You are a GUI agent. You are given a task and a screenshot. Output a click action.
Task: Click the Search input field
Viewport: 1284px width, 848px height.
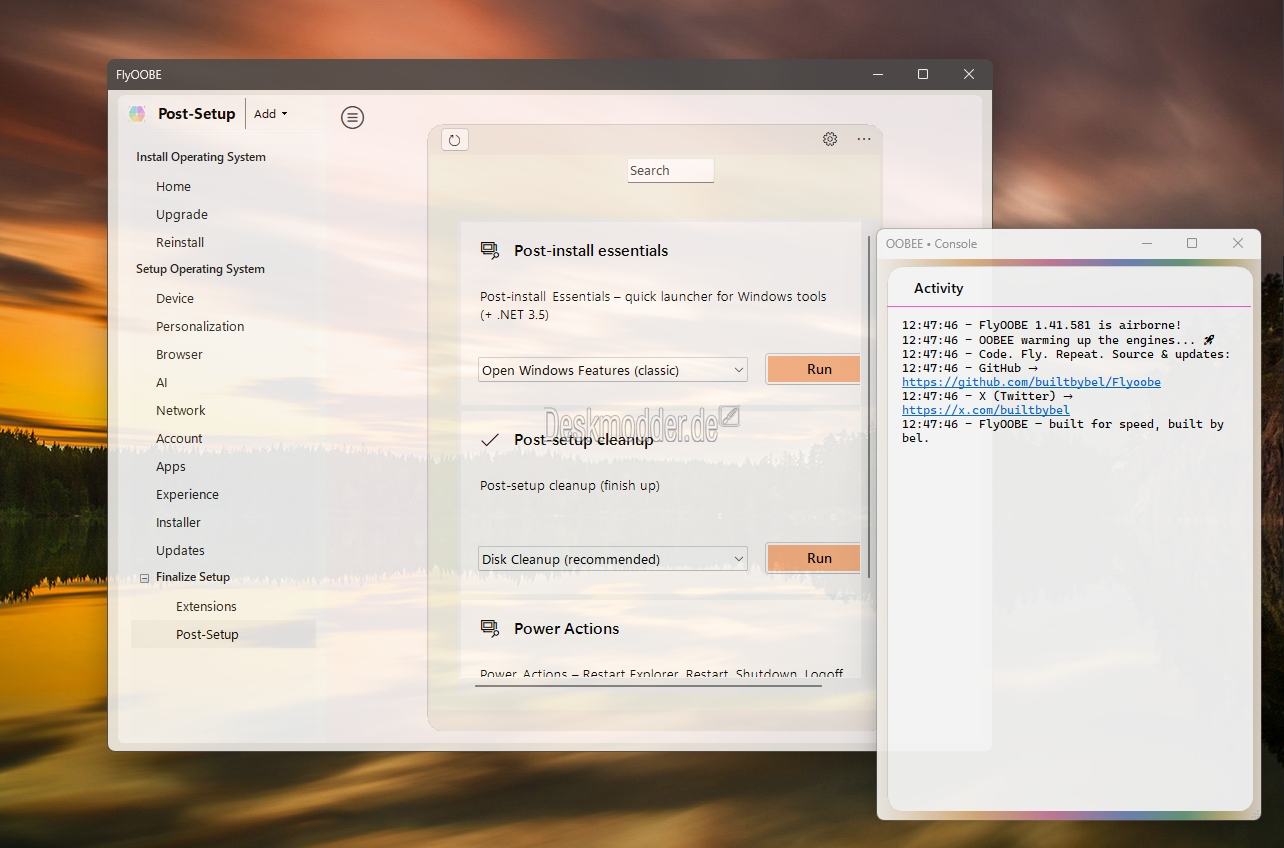point(670,171)
